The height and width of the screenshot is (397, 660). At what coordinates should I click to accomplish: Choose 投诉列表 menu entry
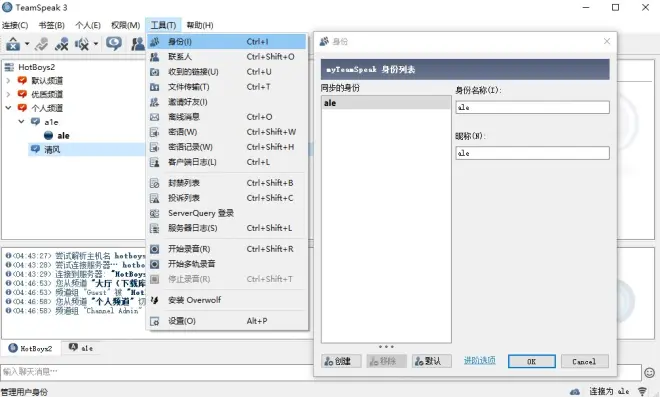[x=226, y=198]
